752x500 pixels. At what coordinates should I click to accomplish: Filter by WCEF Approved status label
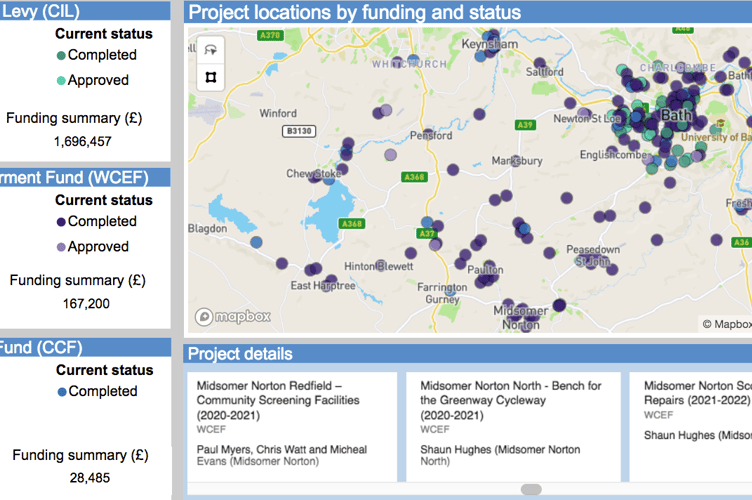(x=98, y=247)
